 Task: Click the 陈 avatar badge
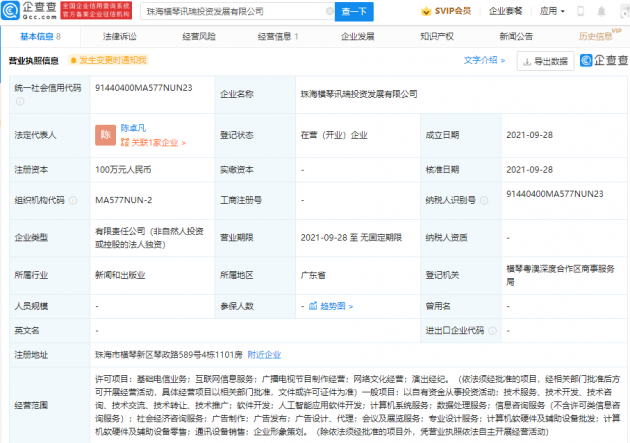[x=105, y=135]
